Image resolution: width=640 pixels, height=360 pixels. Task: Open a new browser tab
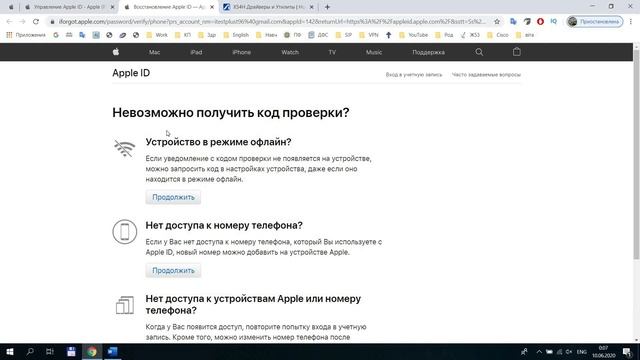point(327,7)
